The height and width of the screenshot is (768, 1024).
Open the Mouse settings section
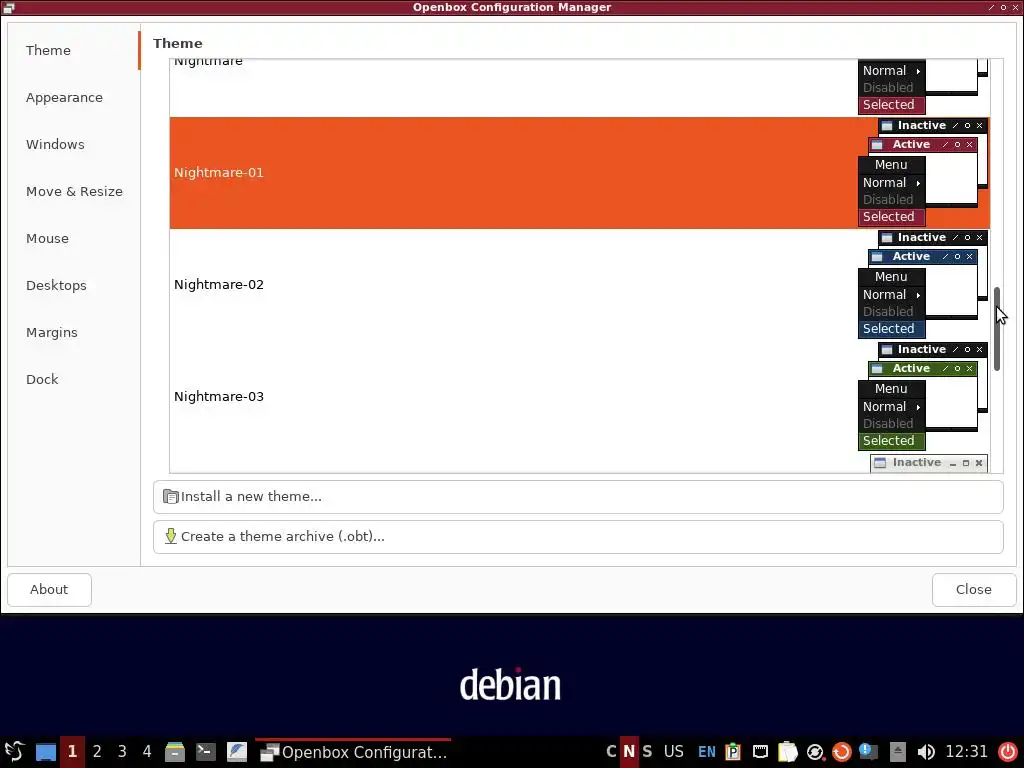click(x=47, y=238)
